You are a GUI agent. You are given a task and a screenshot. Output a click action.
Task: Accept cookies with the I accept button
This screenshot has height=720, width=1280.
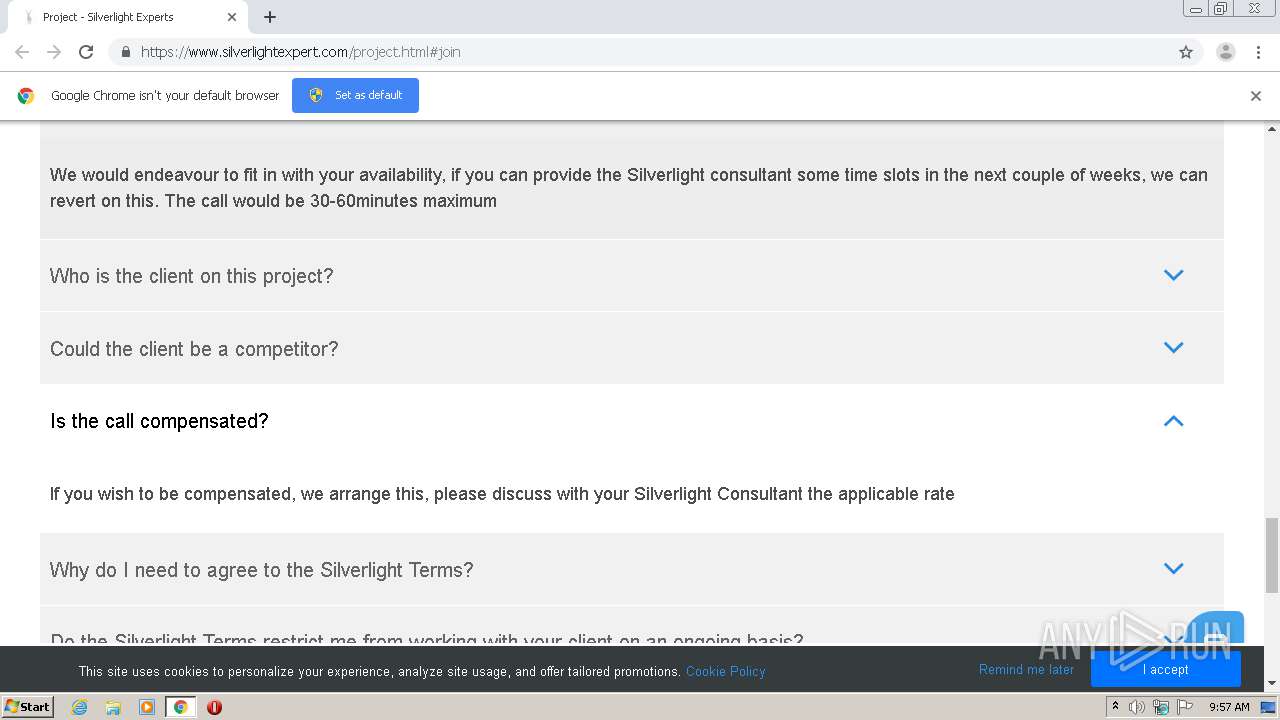click(1165, 670)
